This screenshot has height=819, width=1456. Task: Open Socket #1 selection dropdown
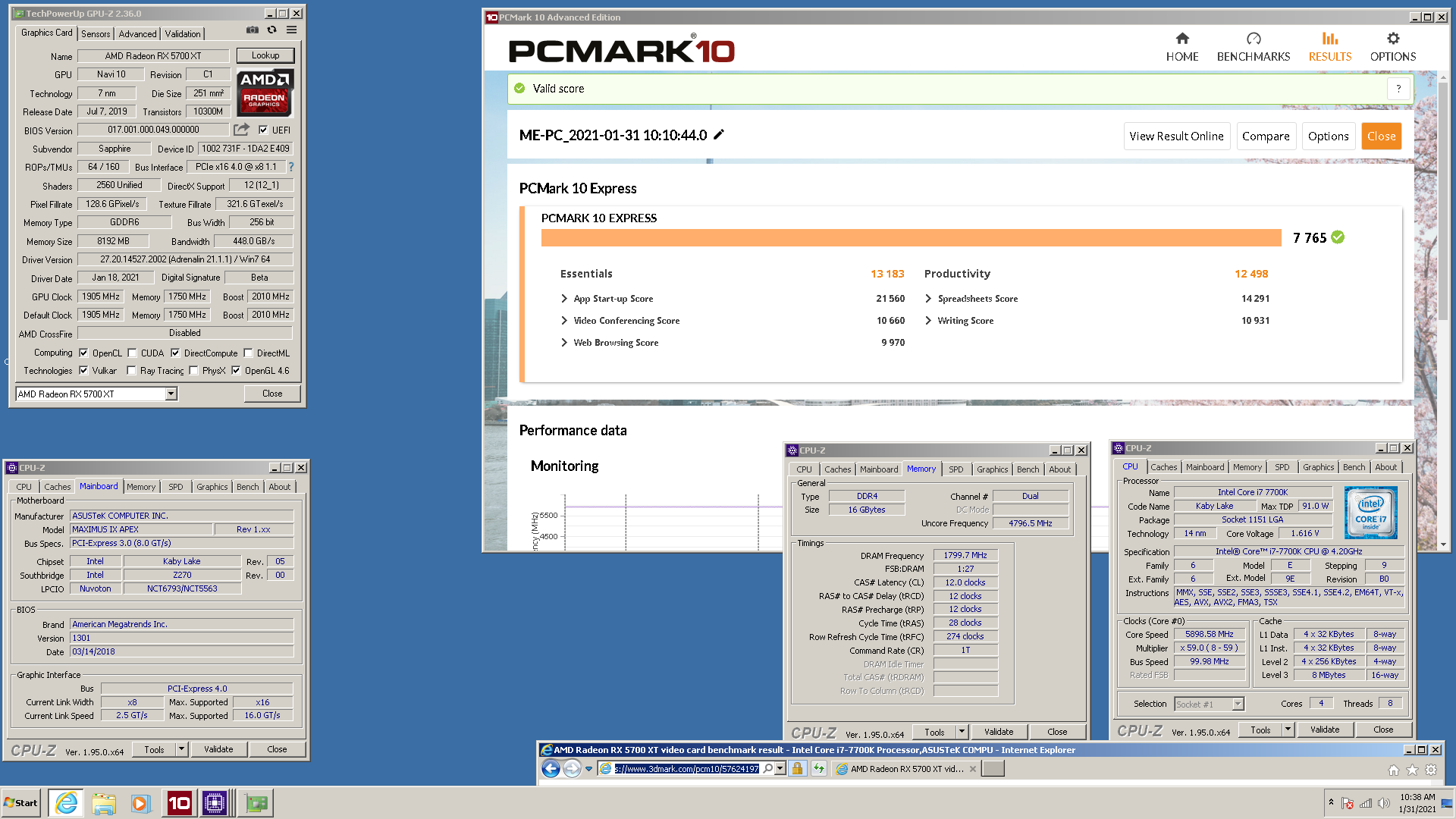click(x=1238, y=704)
